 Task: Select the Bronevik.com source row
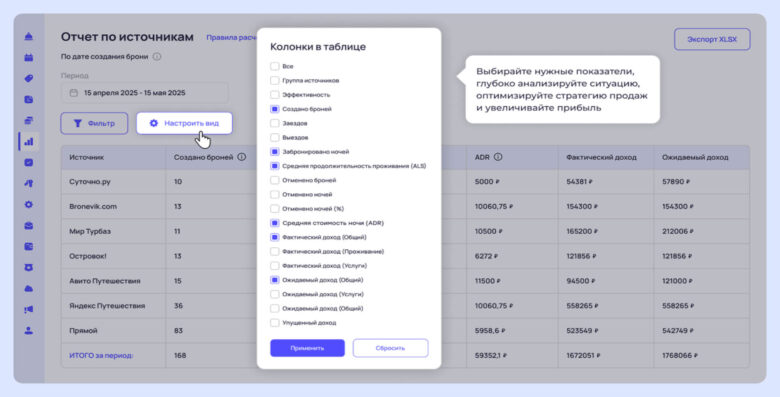click(x=93, y=206)
